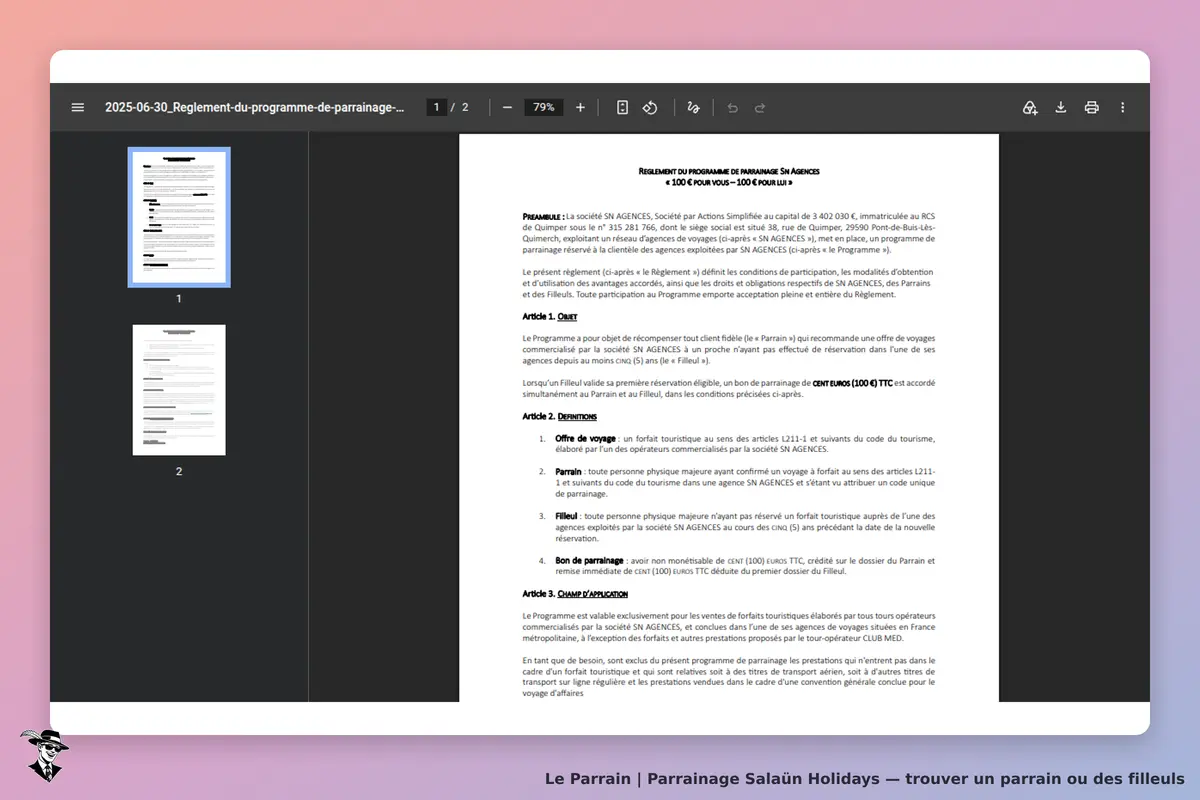1200x800 pixels.
Task: Open the sidebar hamburger menu
Action: (78, 107)
